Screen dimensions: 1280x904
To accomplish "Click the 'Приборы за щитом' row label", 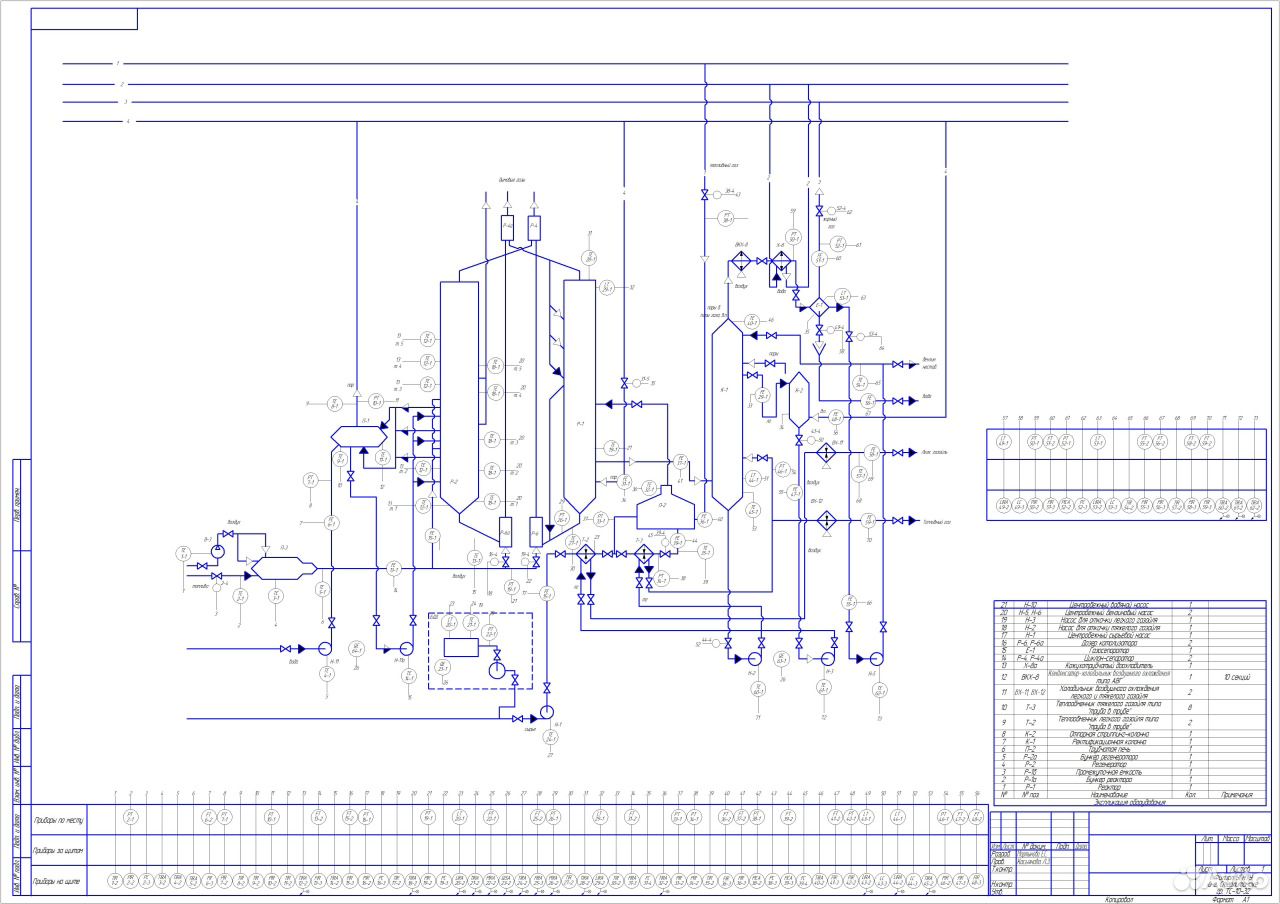I will pyautogui.click(x=58, y=850).
